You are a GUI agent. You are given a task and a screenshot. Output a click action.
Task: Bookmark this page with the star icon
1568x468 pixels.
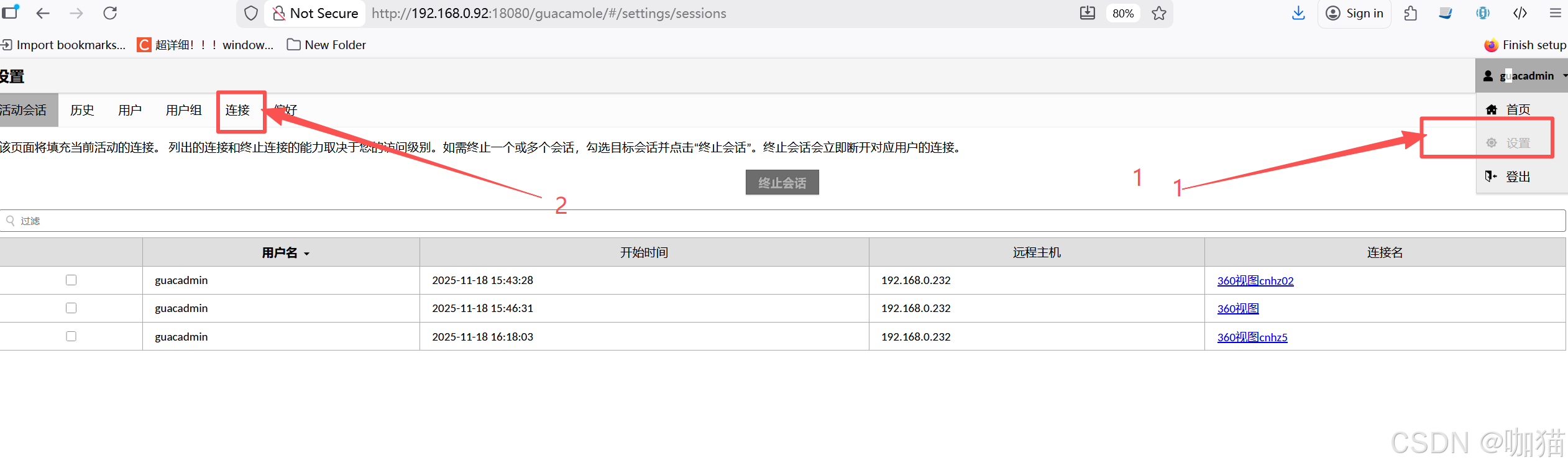point(1158,13)
